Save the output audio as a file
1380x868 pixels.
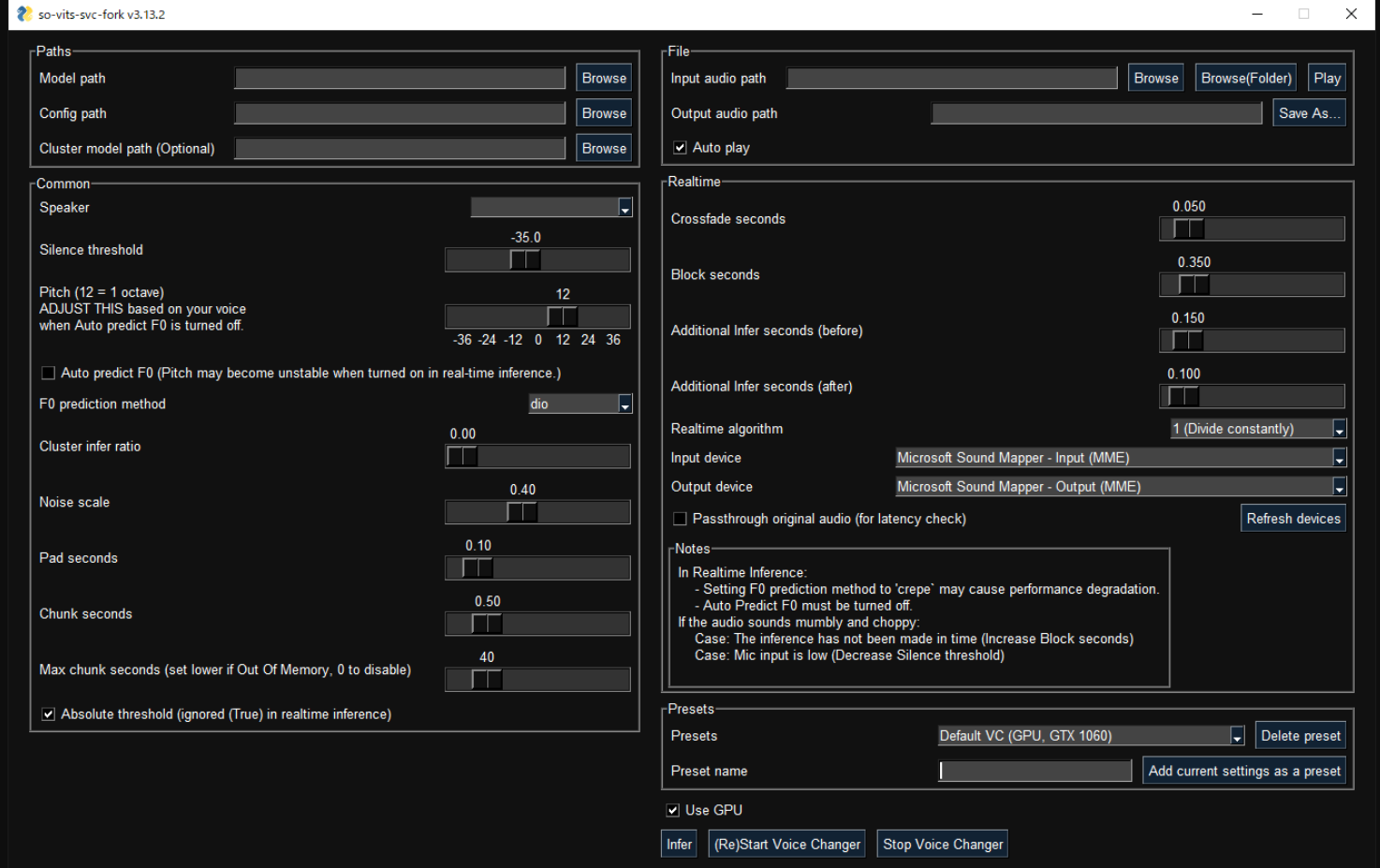(1309, 112)
